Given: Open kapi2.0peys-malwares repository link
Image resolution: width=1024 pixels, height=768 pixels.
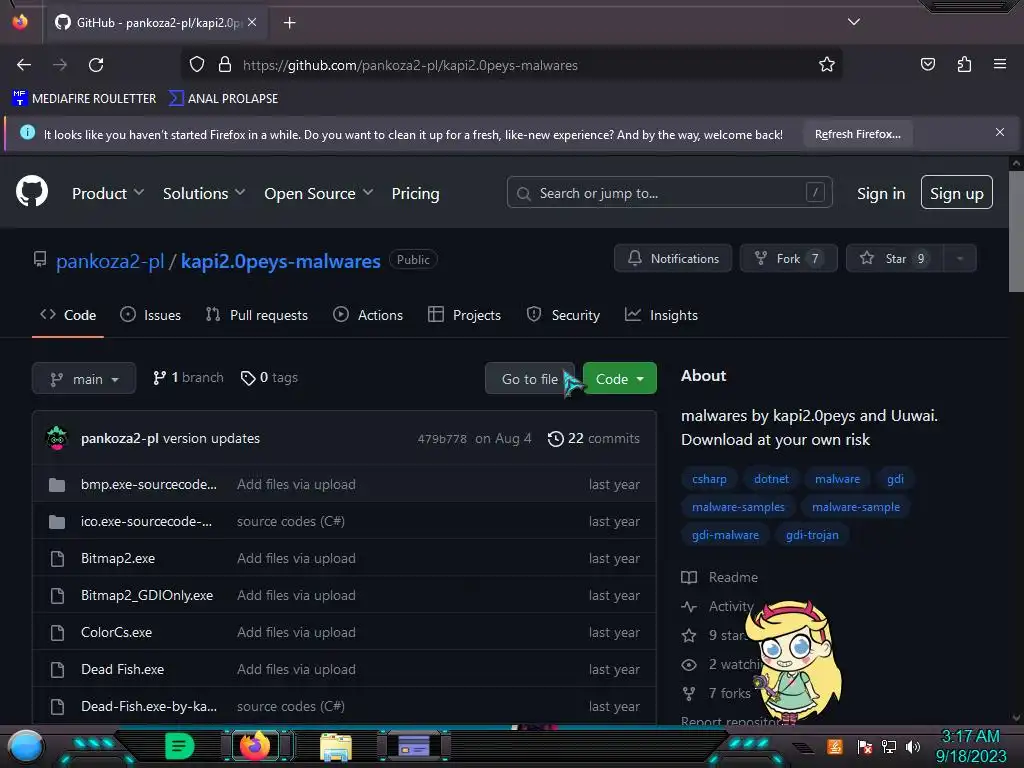Looking at the screenshot, I should [x=281, y=261].
